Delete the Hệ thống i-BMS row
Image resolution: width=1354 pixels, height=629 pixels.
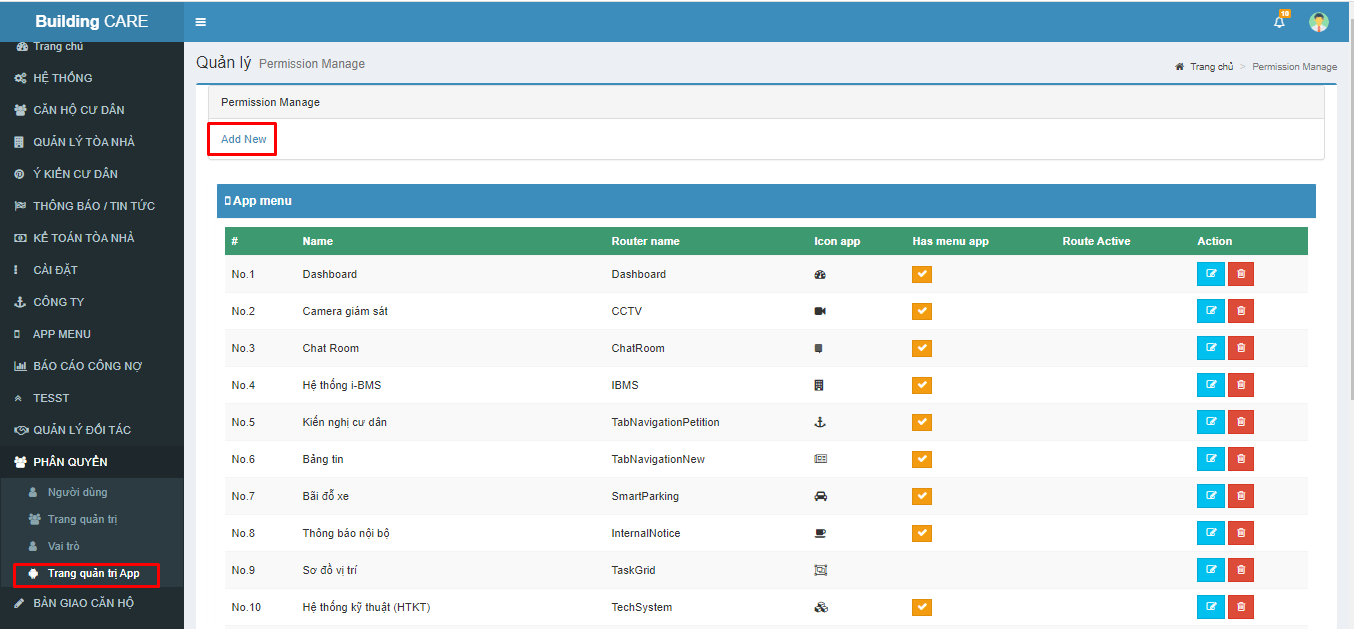[x=1241, y=385]
